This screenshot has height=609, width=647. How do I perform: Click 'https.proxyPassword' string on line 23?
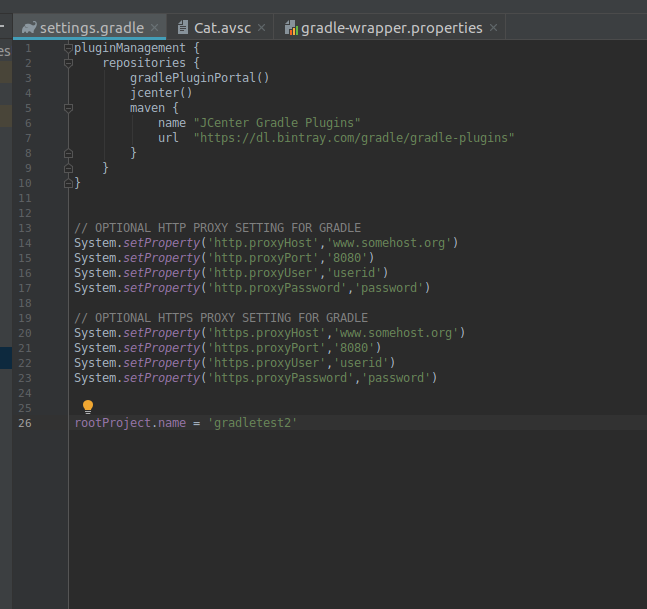click(281, 378)
